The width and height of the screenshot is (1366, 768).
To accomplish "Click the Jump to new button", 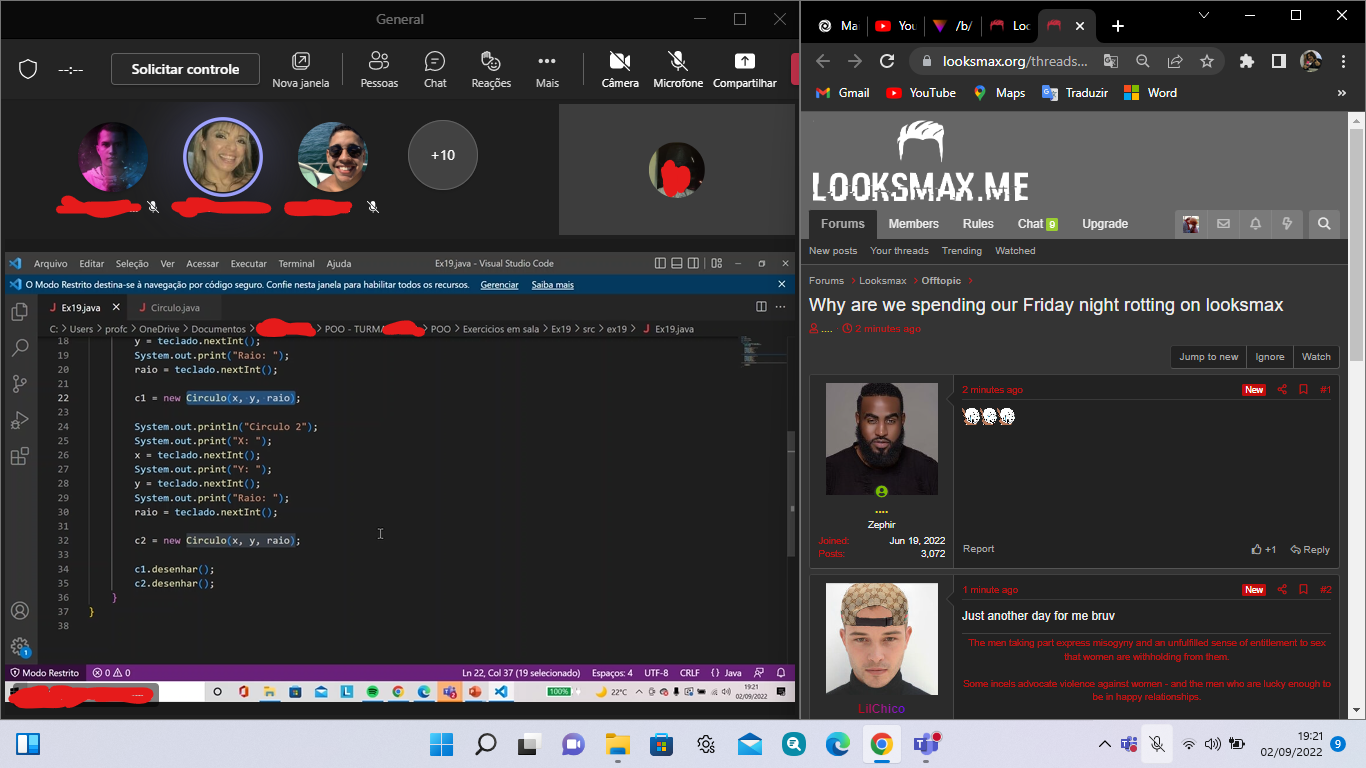I will click(x=1208, y=357).
